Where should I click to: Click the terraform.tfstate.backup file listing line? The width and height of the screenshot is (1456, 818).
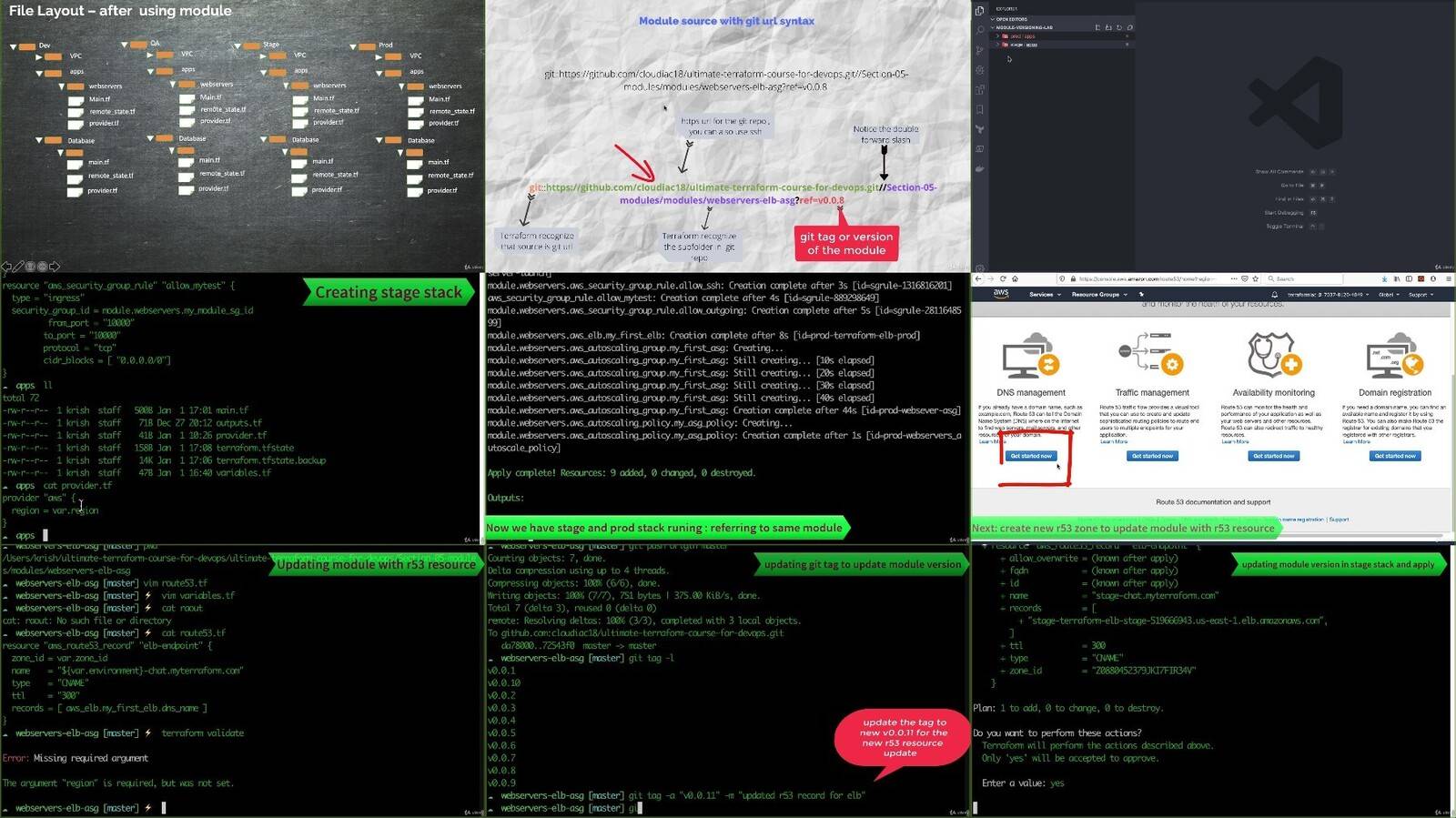coord(164,460)
